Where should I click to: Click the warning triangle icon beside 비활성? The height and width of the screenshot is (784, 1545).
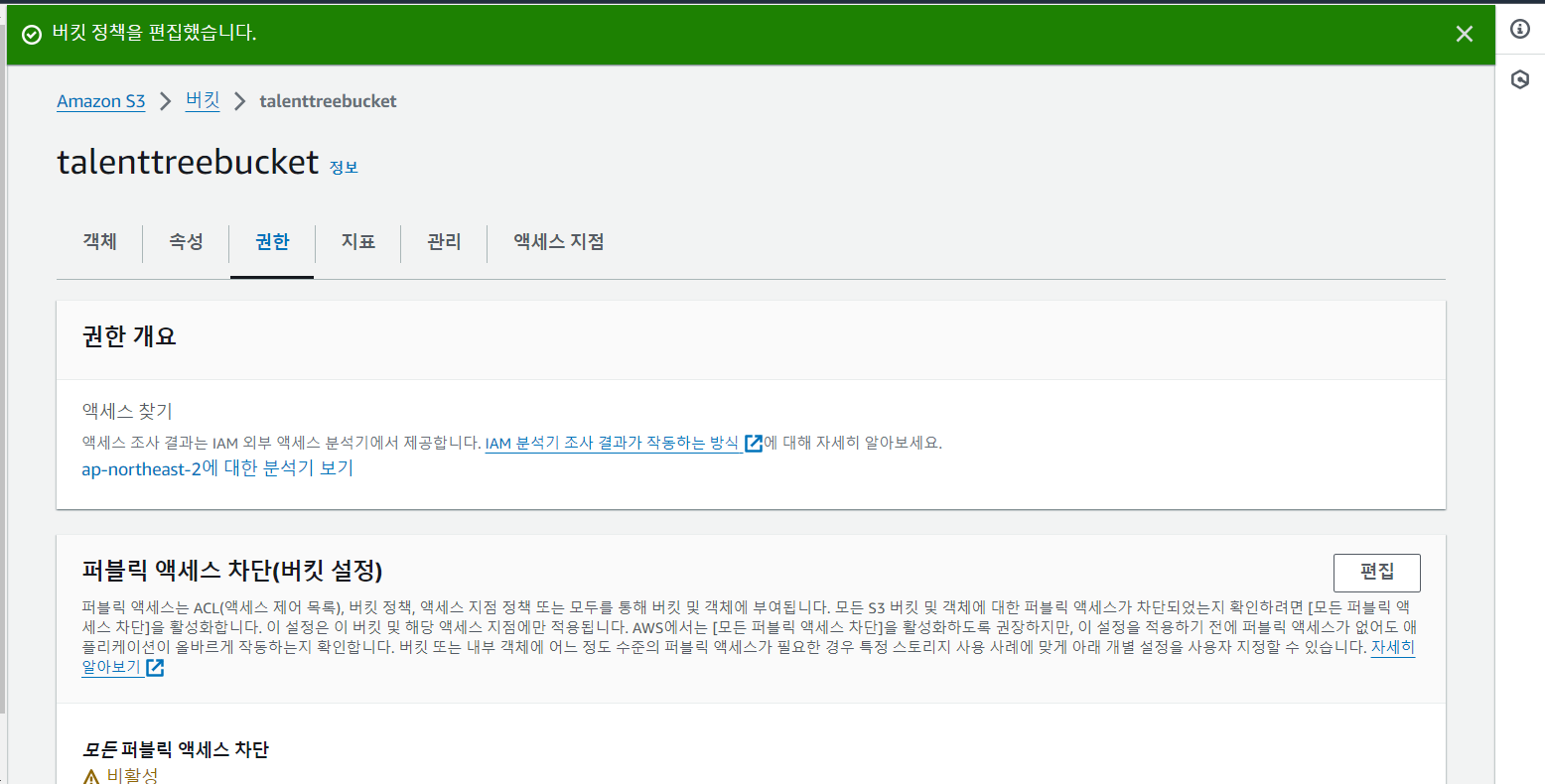click(x=91, y=776)
